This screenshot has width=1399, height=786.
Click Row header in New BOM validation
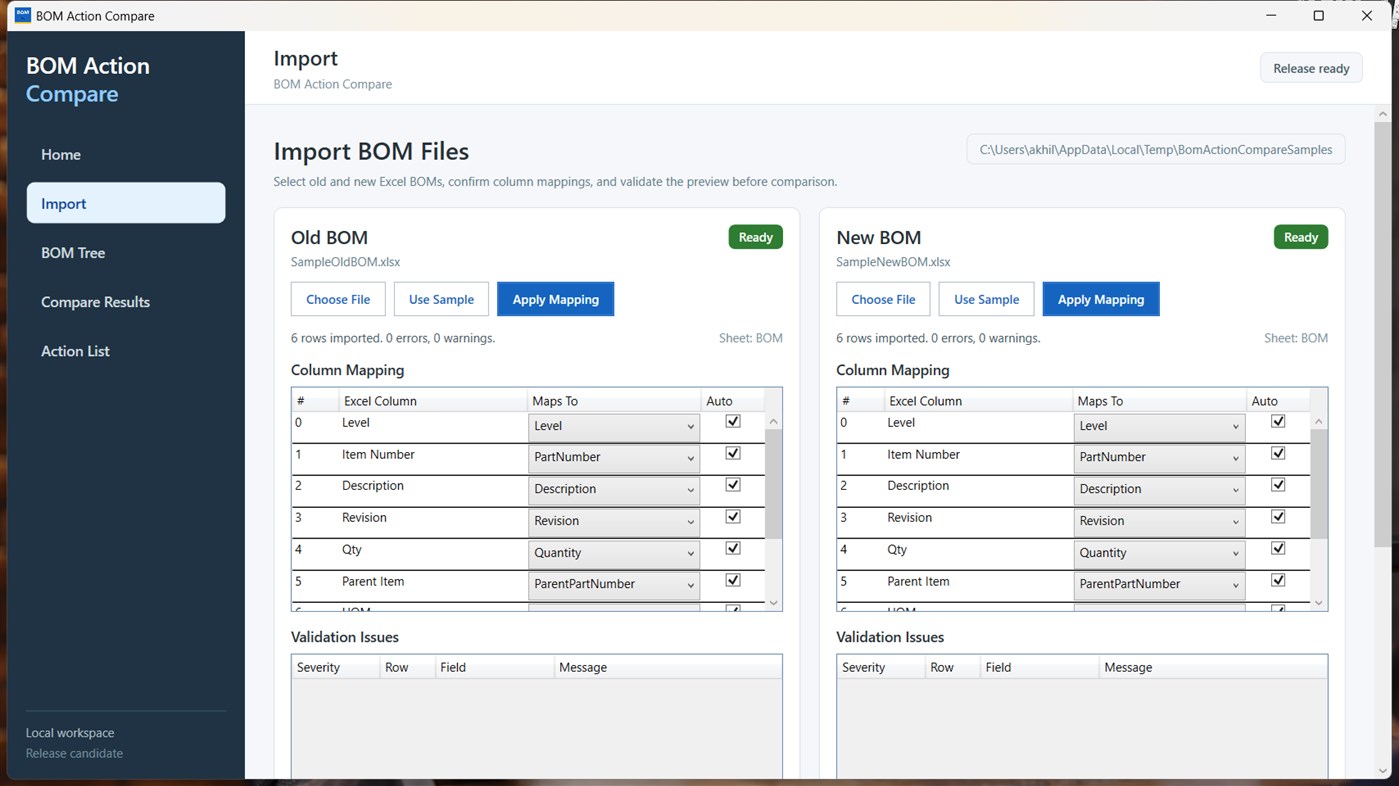click(953, 667)
